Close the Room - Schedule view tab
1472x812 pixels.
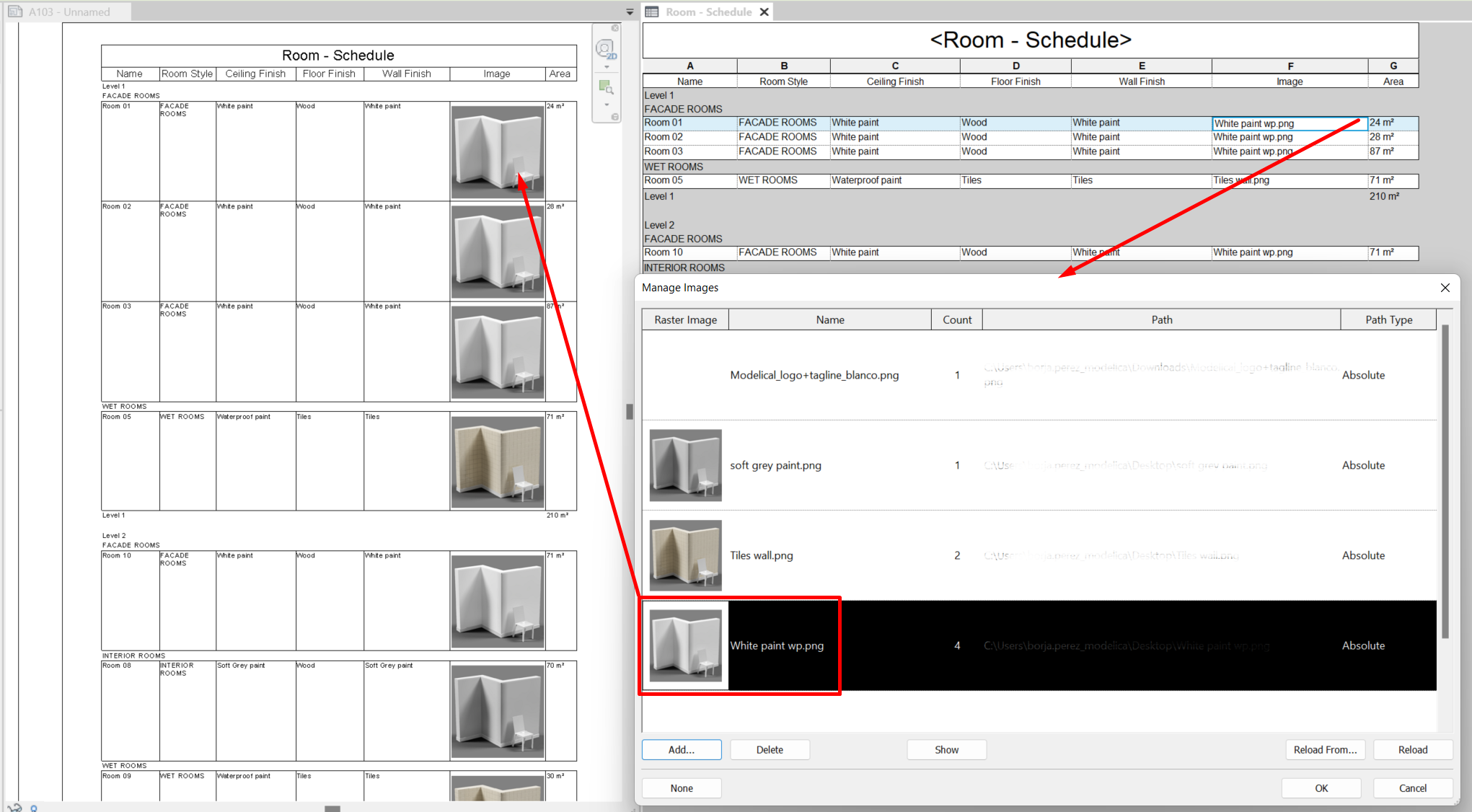tap(764, 12)
